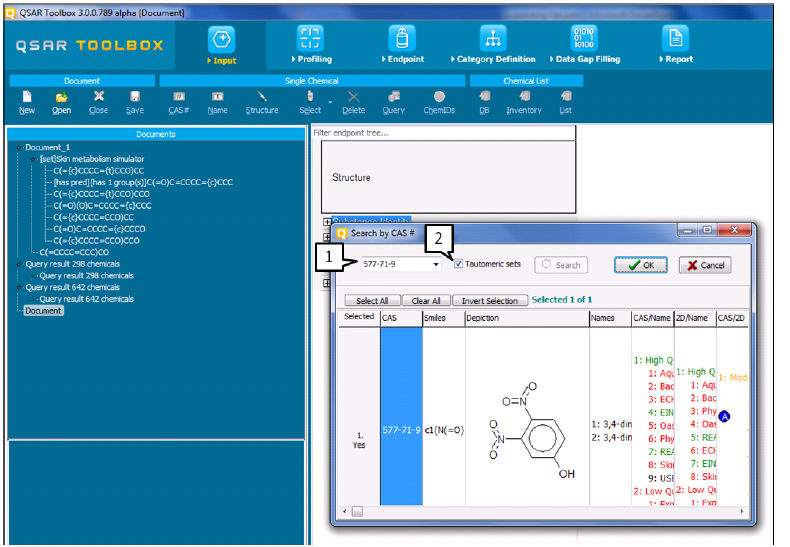Open the ChemIDs tool
Image resolution: width=790 pixels, height=547 pixels.
point(439,102)
